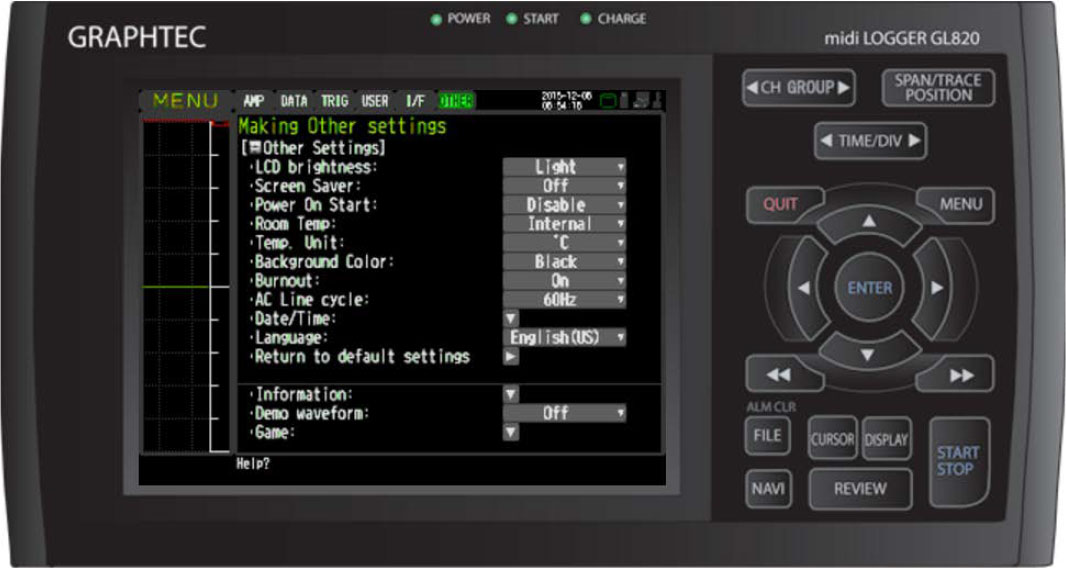1066x568 pixels.
Task: Expand the Game arrow
Action: click(x=511, y=432)
